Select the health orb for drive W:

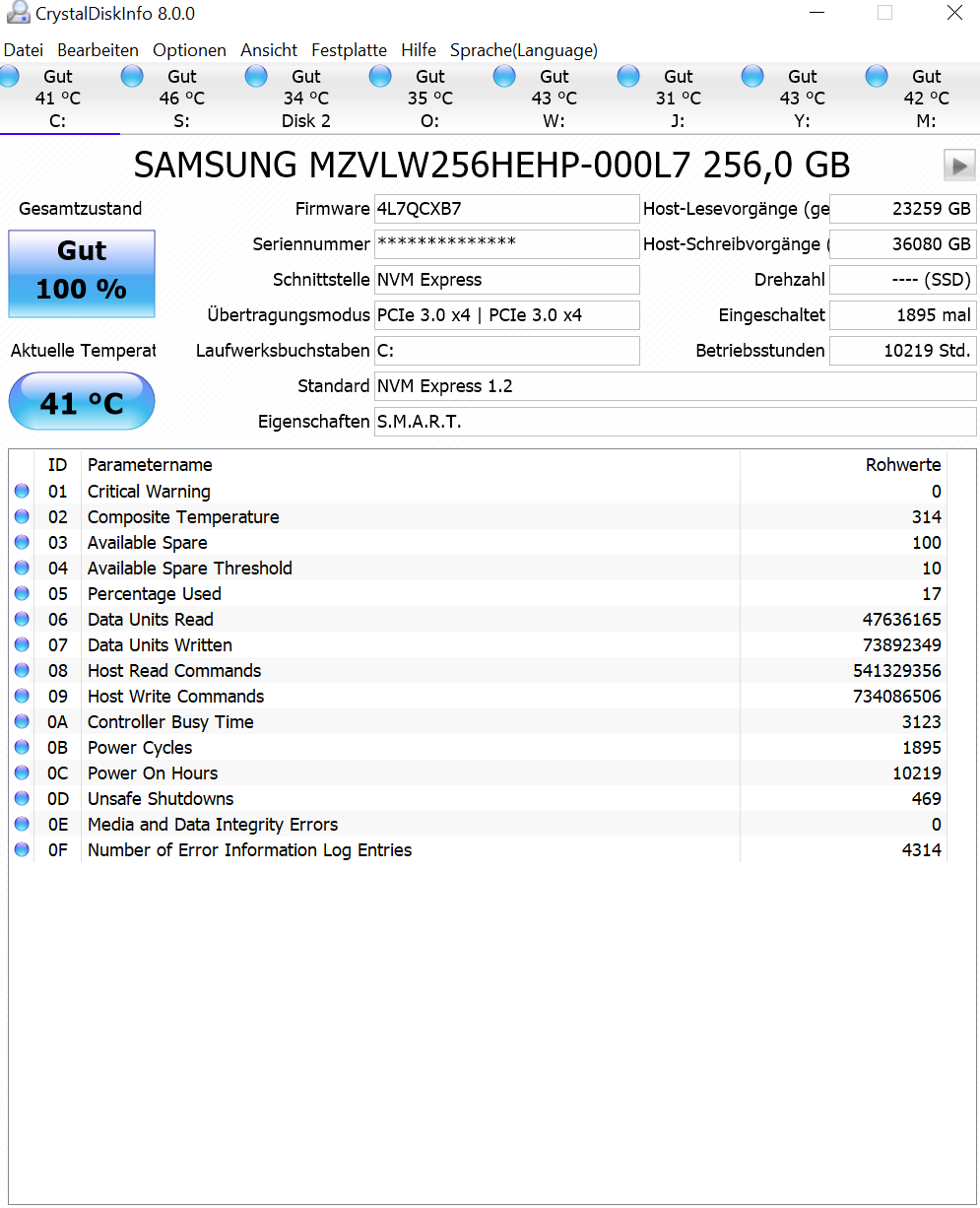[x=503, y=75]
